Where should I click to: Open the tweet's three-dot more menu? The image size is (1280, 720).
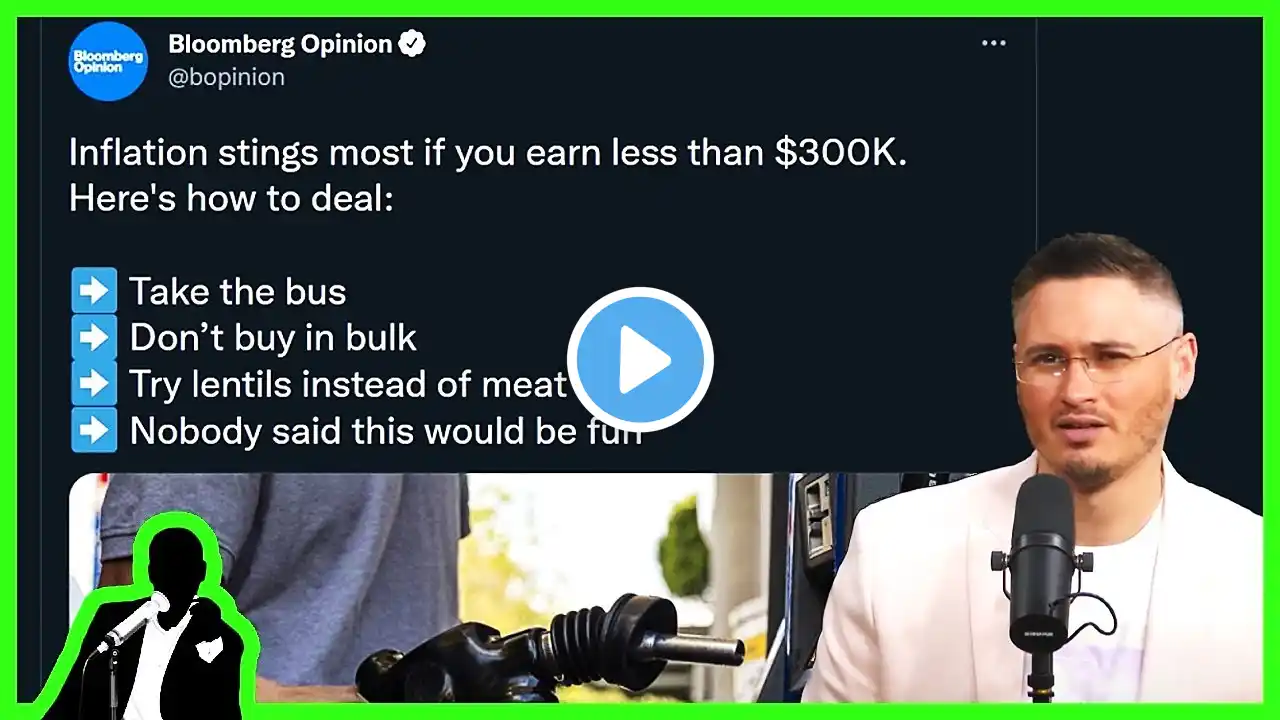tap(993, 43)
